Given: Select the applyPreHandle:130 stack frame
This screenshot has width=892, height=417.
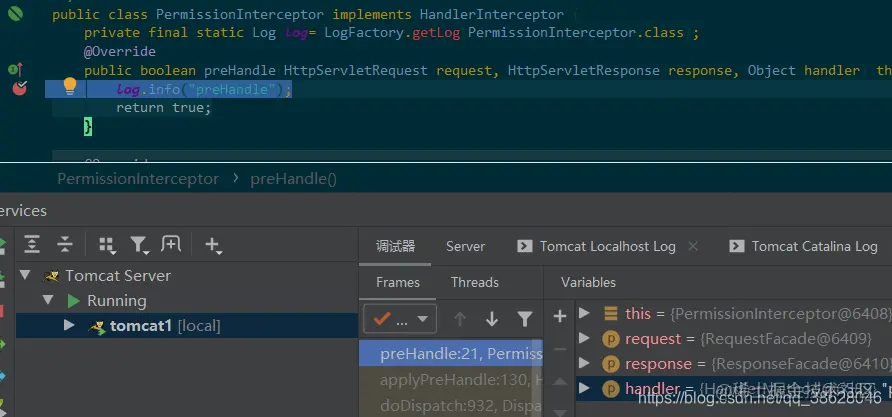Looking at the screenshot, I should pos(451,380).
